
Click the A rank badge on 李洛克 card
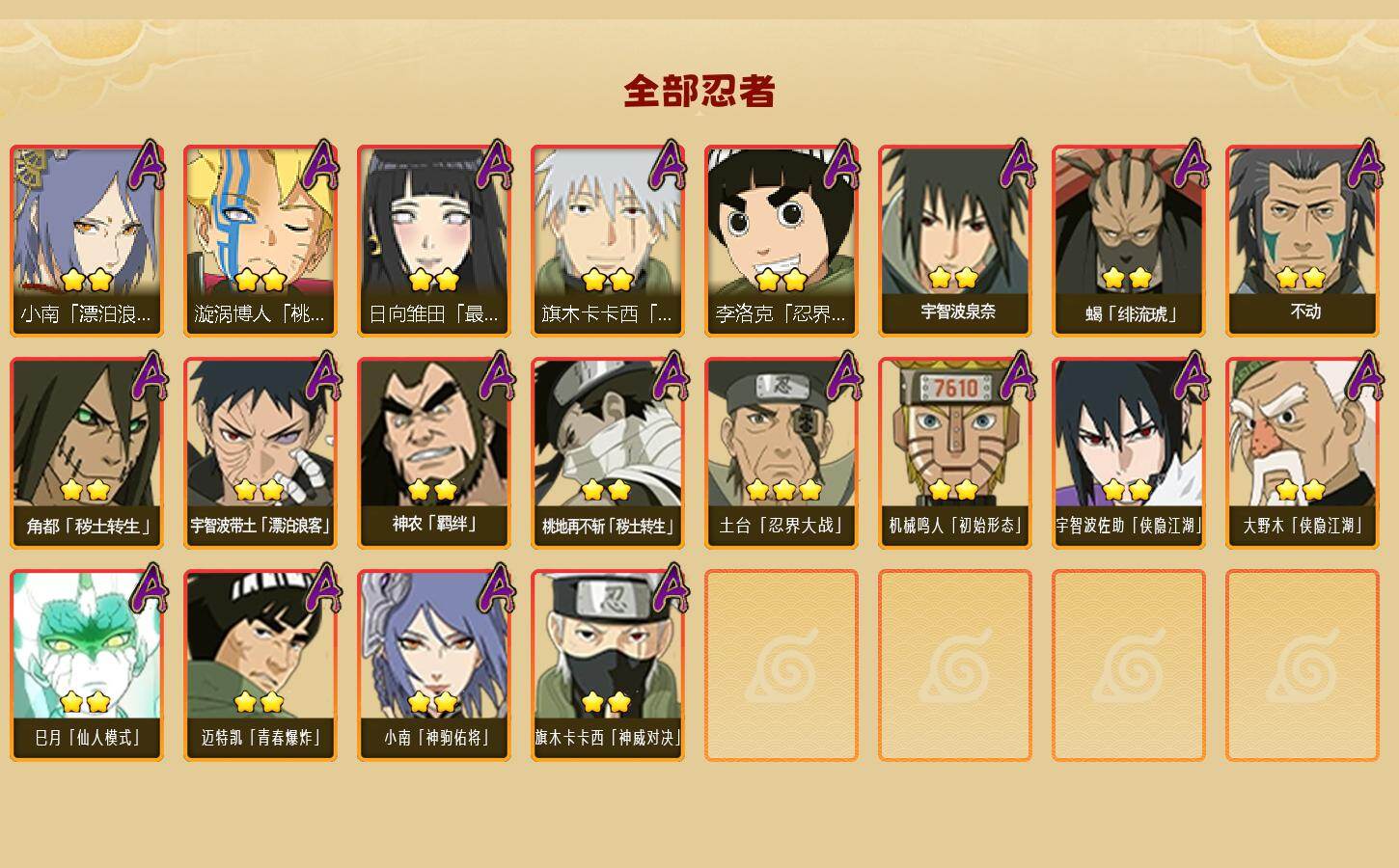842,166
